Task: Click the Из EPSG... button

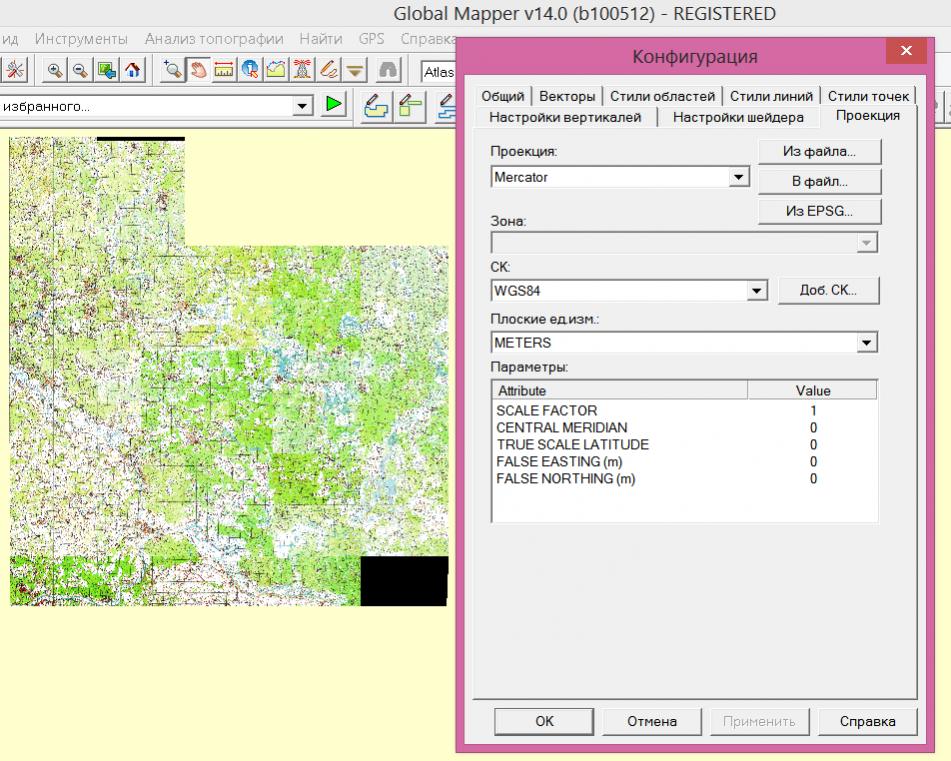Action: (x=819, y=211)
